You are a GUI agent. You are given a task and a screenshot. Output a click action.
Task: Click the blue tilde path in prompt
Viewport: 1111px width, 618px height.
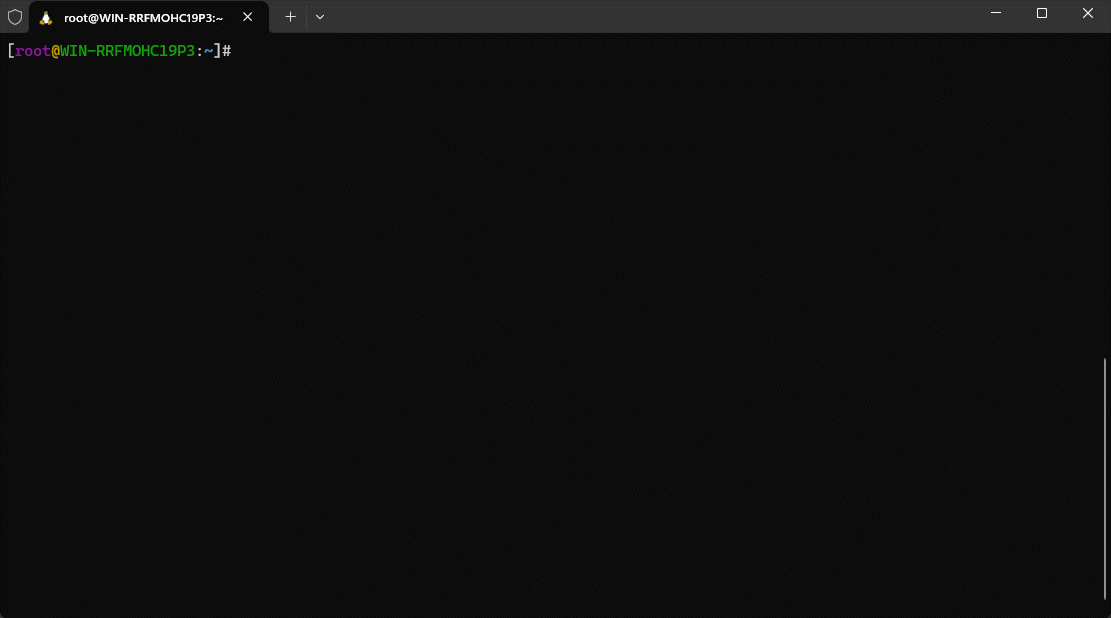(x=209, y=51)
